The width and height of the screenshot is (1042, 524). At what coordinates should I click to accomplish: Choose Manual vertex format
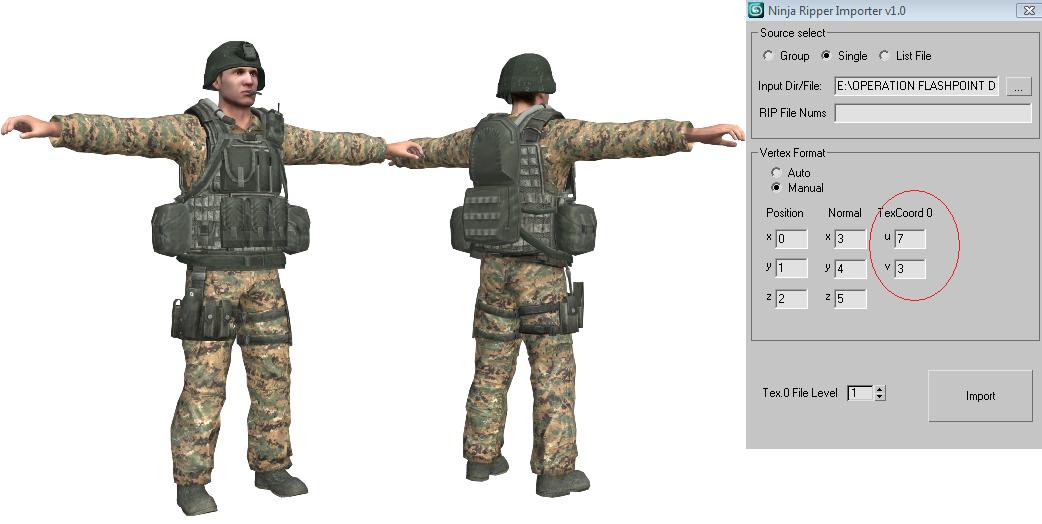(776, 188)
